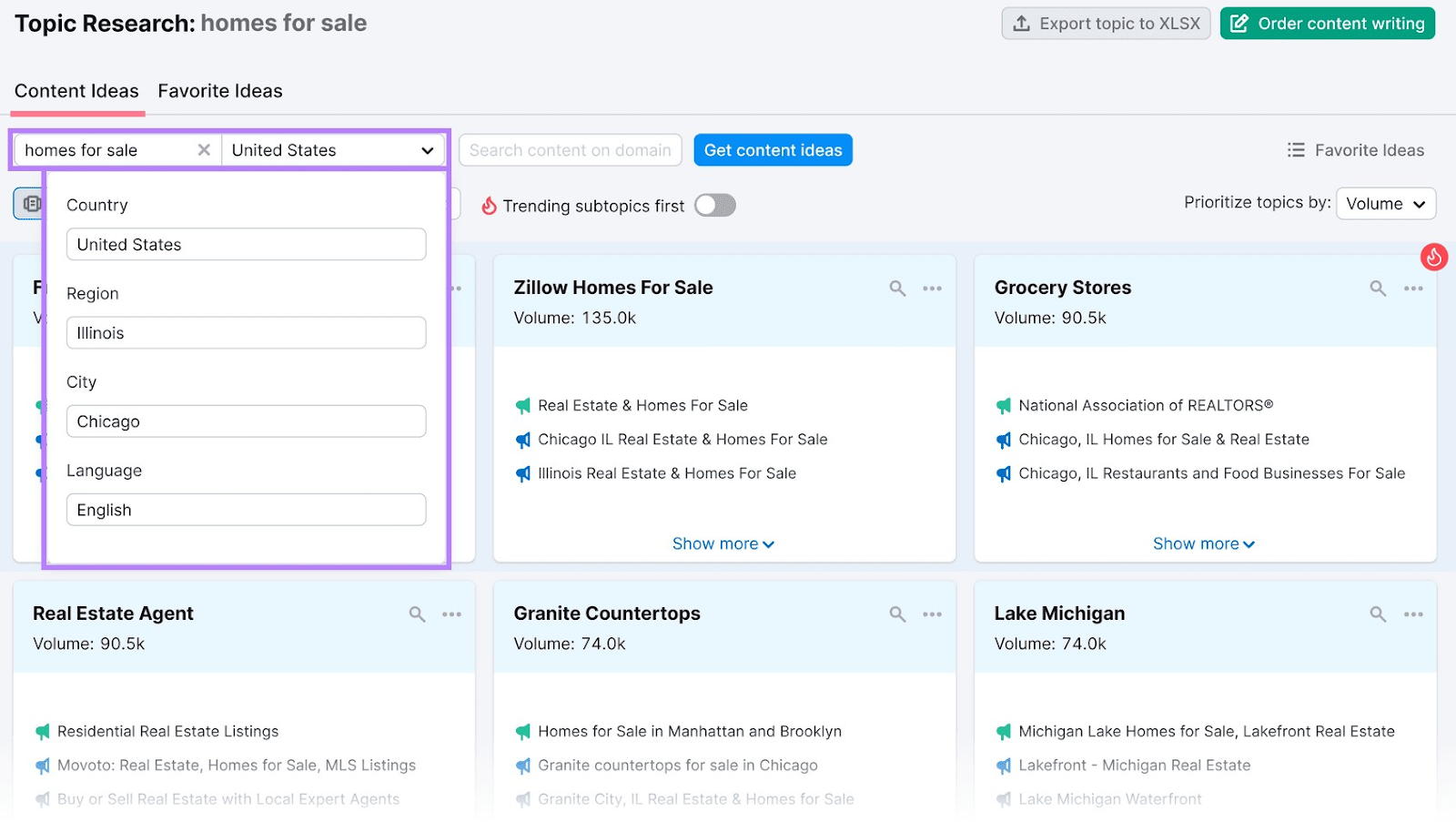Click the Get content ideas button
Screen dimensions: 1456x822
tap(773, 150)
